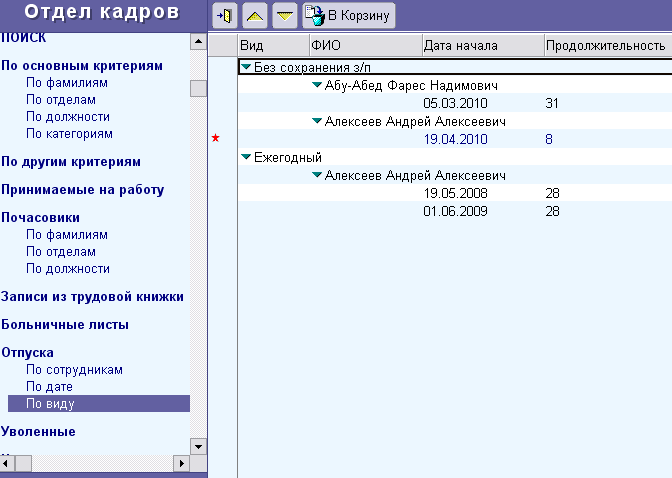Collapse 'Алексеев Андрей Алексеевич' under Без сохранения з/п

coord(317,121)
